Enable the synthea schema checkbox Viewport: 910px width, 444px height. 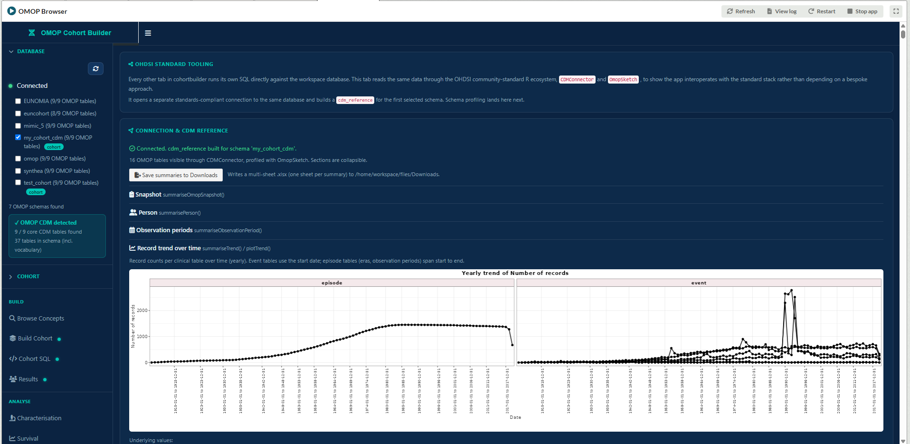tap(18, 171)
